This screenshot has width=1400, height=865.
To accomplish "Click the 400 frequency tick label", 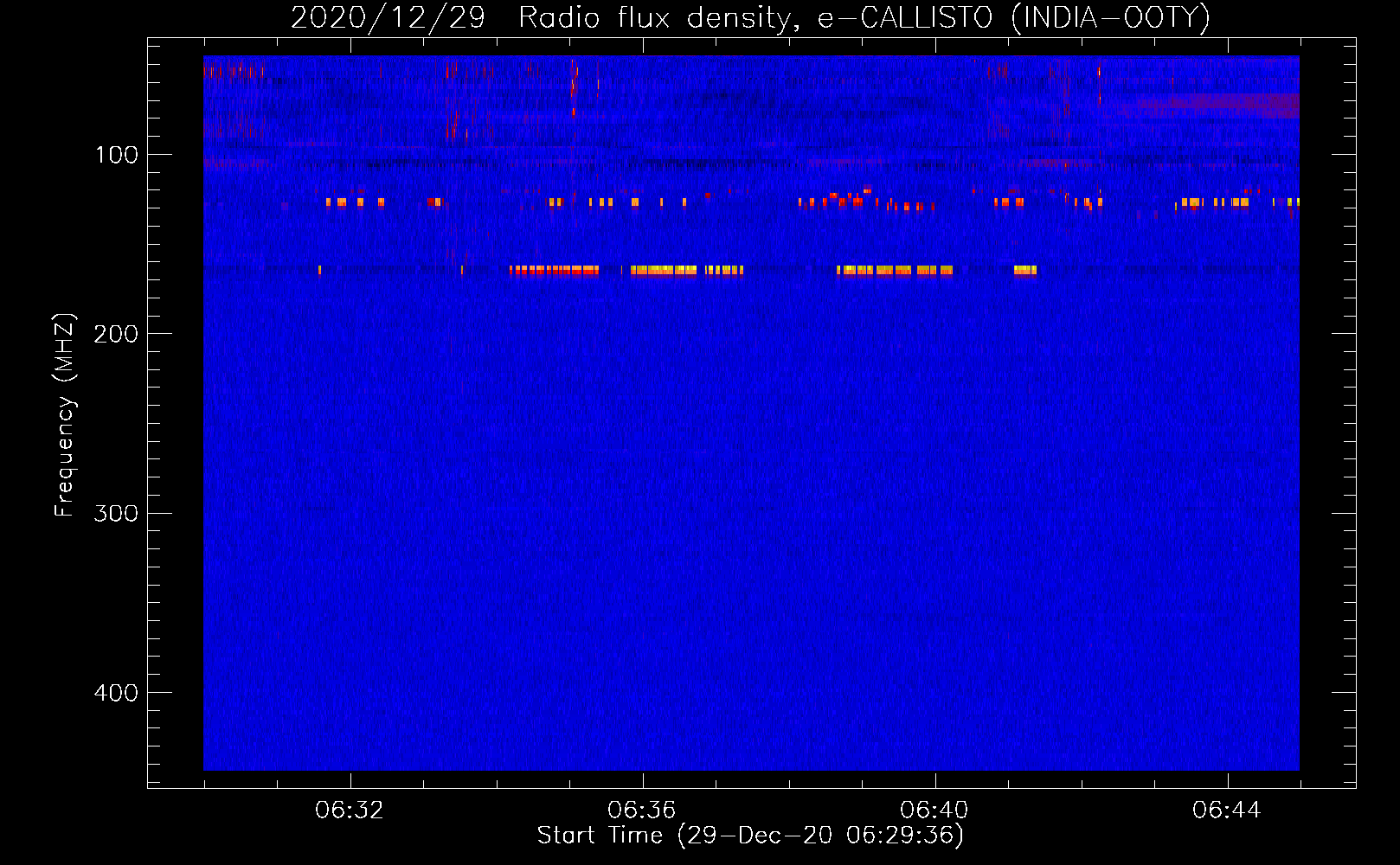I will click(x=116, y=693).
